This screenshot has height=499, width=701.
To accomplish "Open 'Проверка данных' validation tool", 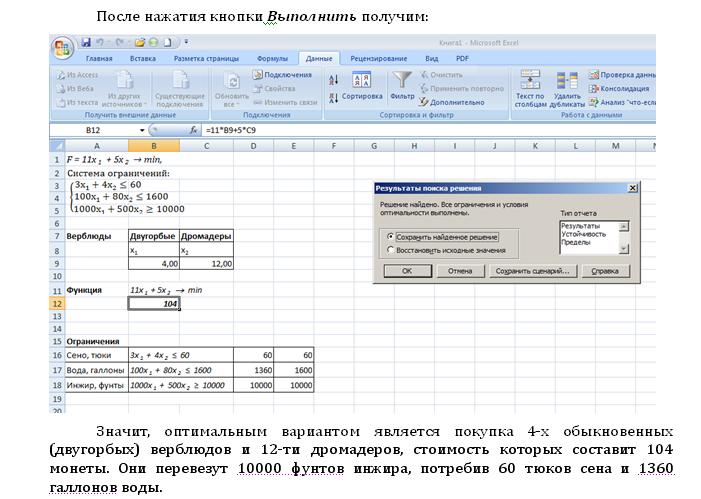I will pyautogui.click(x=622, y=75).
